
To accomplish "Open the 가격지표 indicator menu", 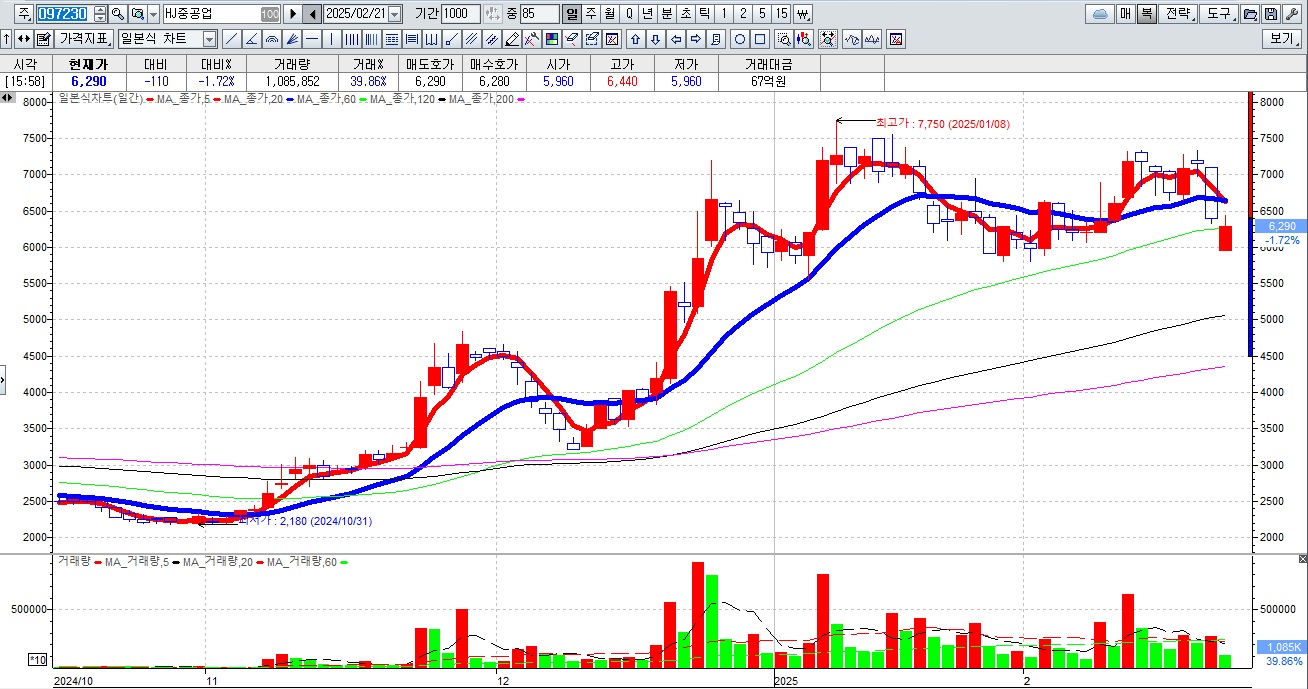I will (84, 39).
